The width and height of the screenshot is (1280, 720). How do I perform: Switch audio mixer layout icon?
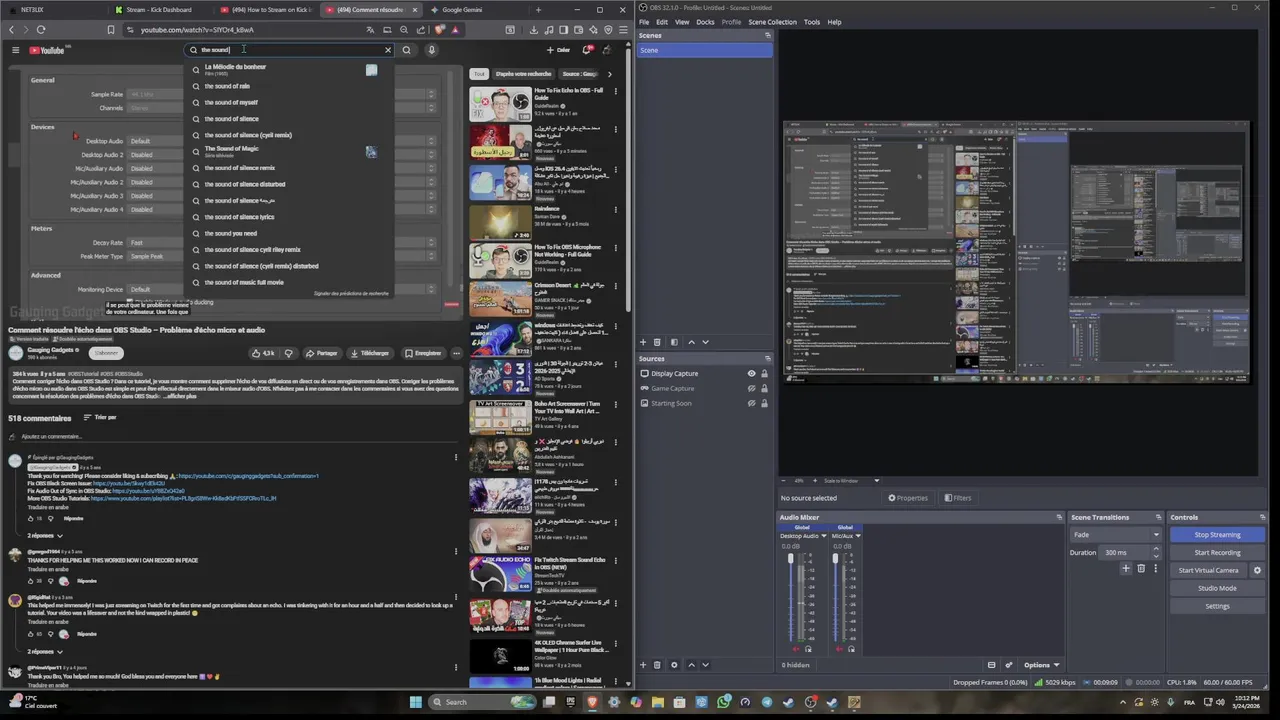click(x=991, y=665)
